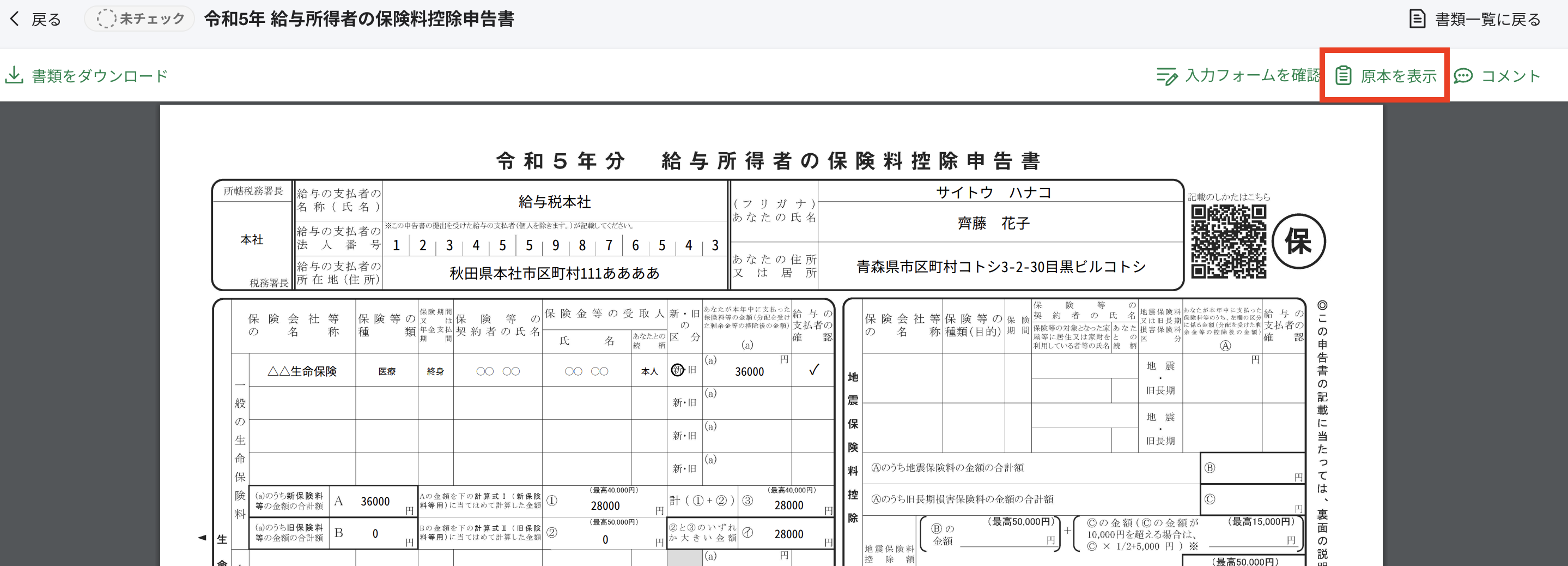Go back using the 戻る label
Image resolution: width=1568 pixels, height=566 pixels.
click(46, 20)
